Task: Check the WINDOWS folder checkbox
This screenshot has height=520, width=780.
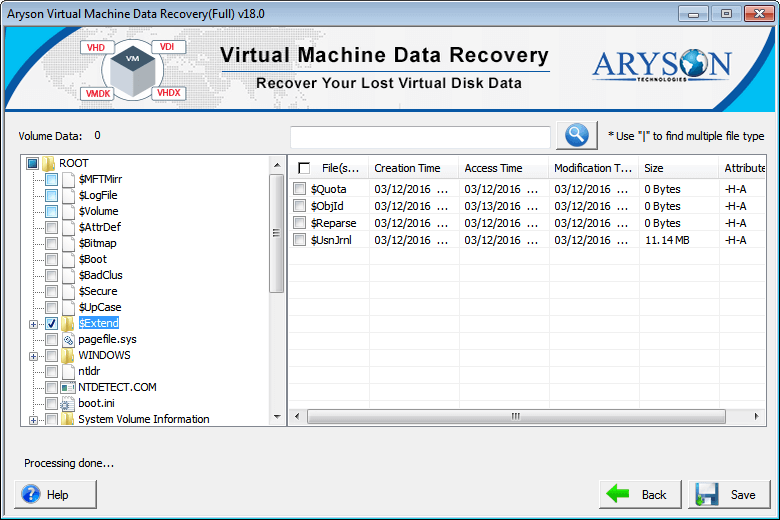Action: coord(52,355)
